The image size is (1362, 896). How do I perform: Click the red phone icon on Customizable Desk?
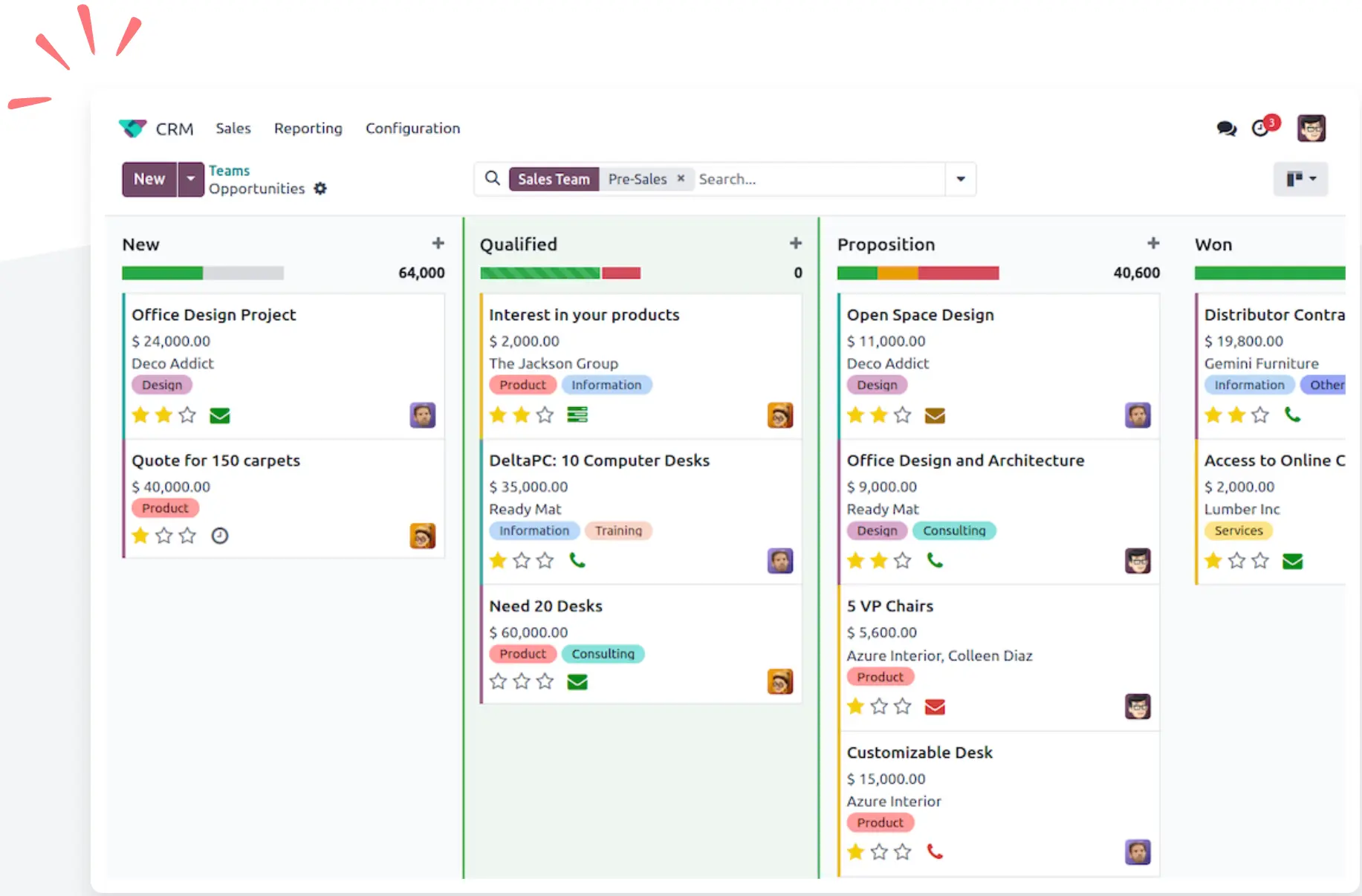click(935, 851)
